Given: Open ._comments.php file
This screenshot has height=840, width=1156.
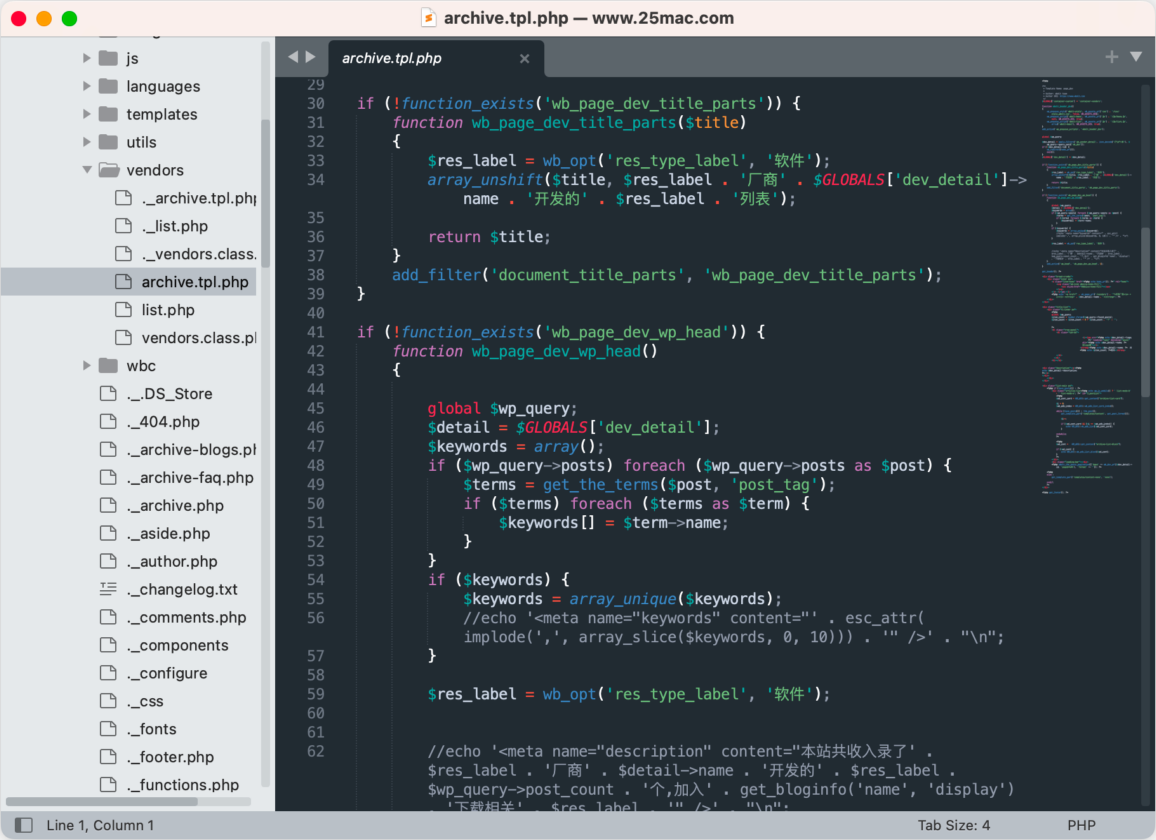Looking at the screenshot, I should (x=186, y=617).
